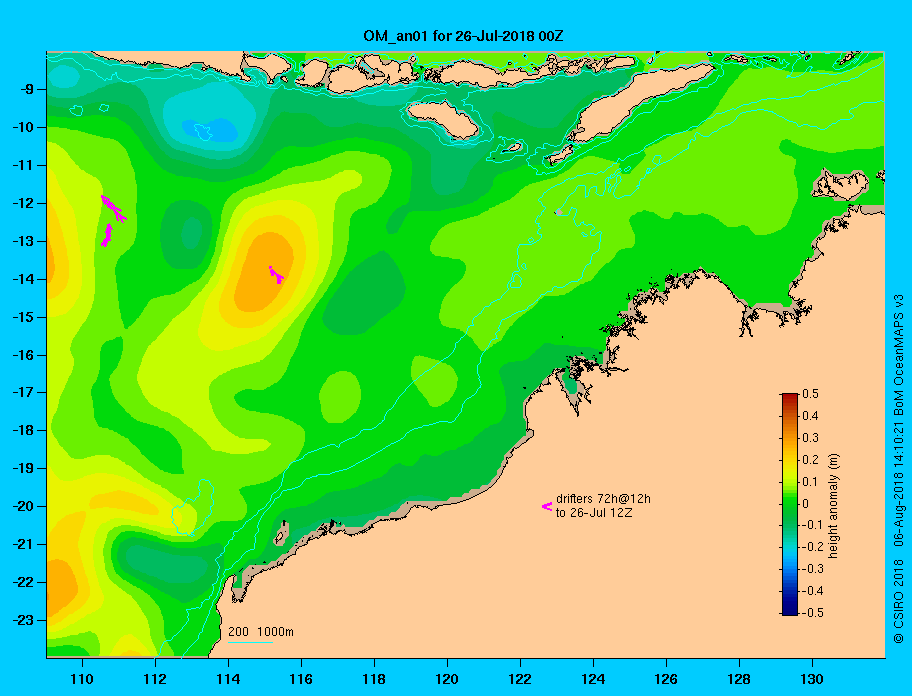Click the longitude axis label "122"
912x696 pixels.
(x=520, y=679)
